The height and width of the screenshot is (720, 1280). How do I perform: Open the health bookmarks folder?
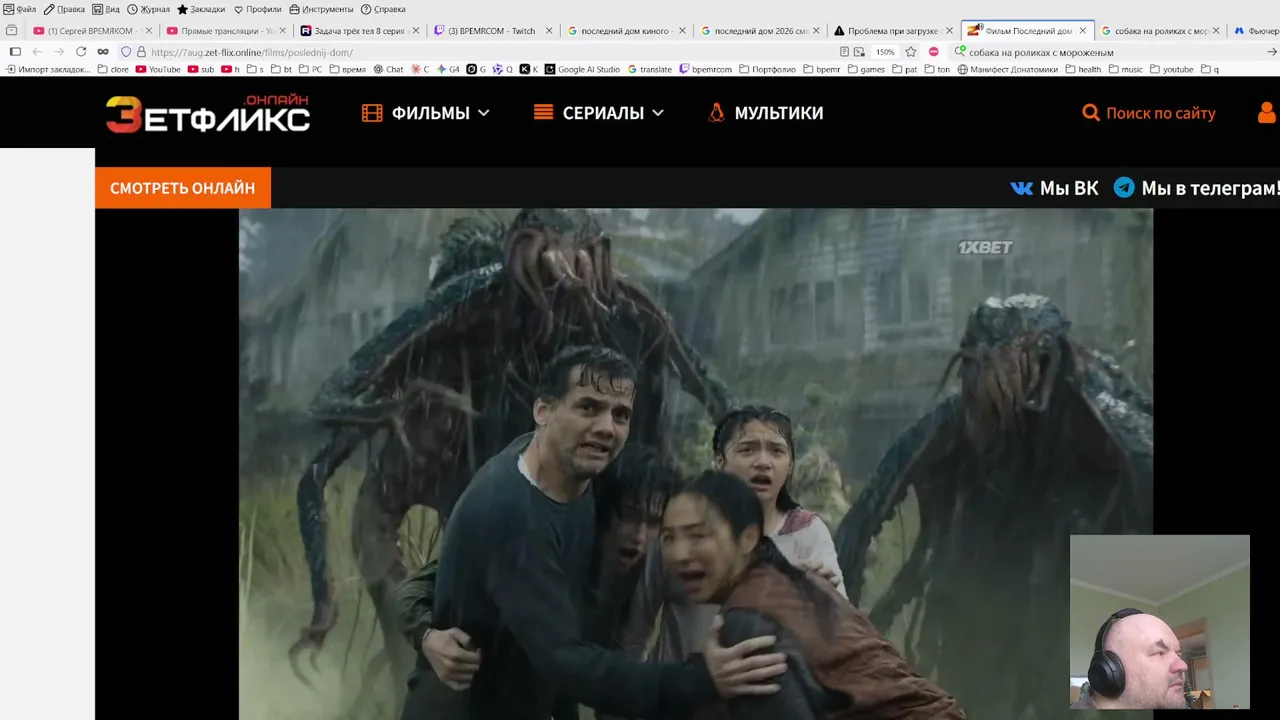1083,70
